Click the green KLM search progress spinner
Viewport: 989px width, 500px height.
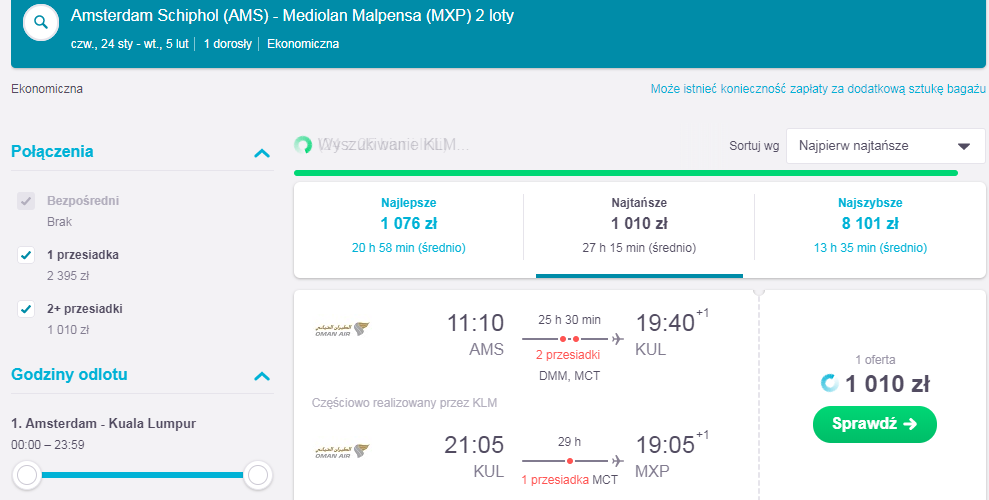303,145
